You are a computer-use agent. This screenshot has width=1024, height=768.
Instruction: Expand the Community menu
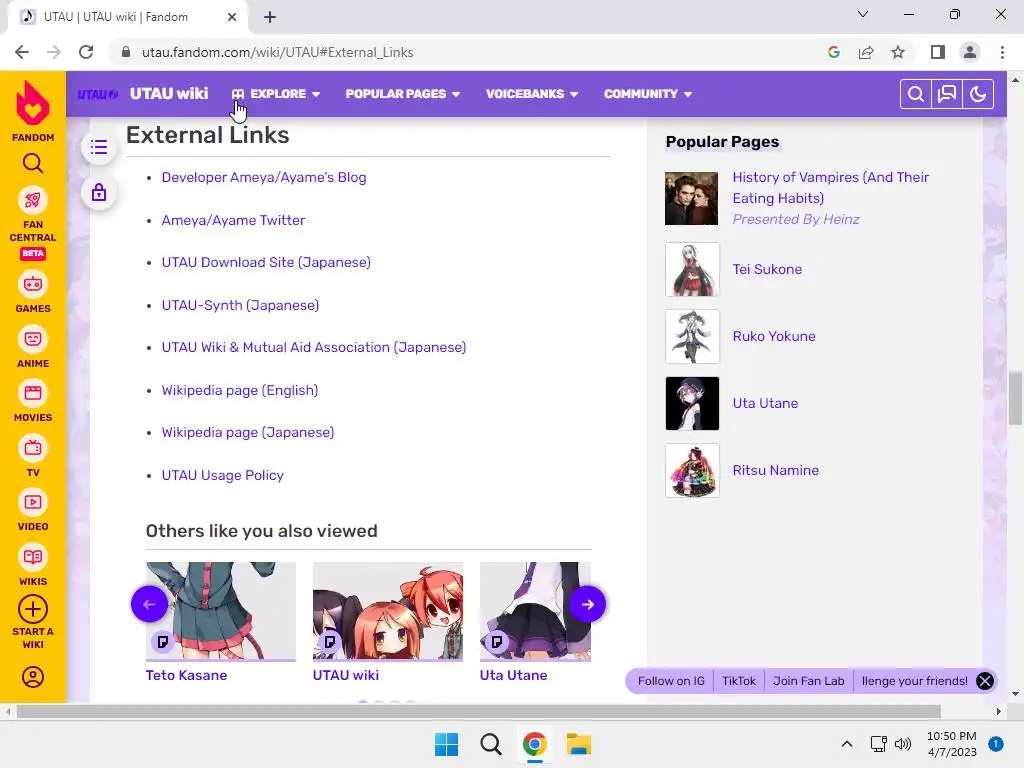[648, 94]
